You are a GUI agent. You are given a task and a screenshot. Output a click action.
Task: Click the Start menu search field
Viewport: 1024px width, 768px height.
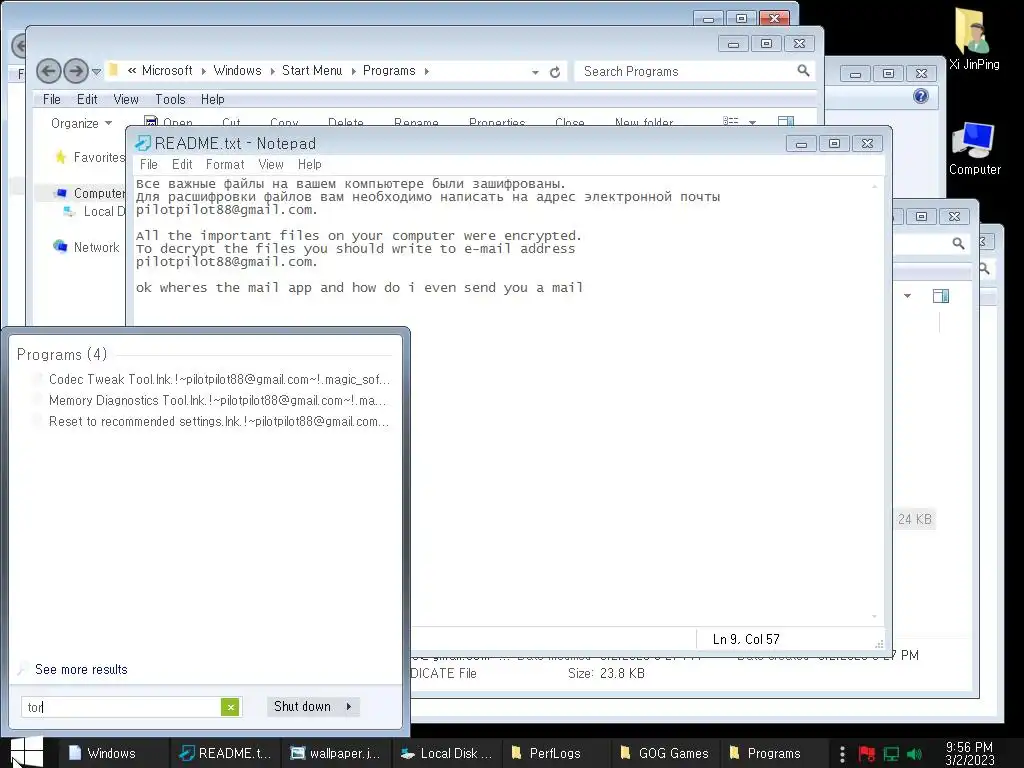121,707
